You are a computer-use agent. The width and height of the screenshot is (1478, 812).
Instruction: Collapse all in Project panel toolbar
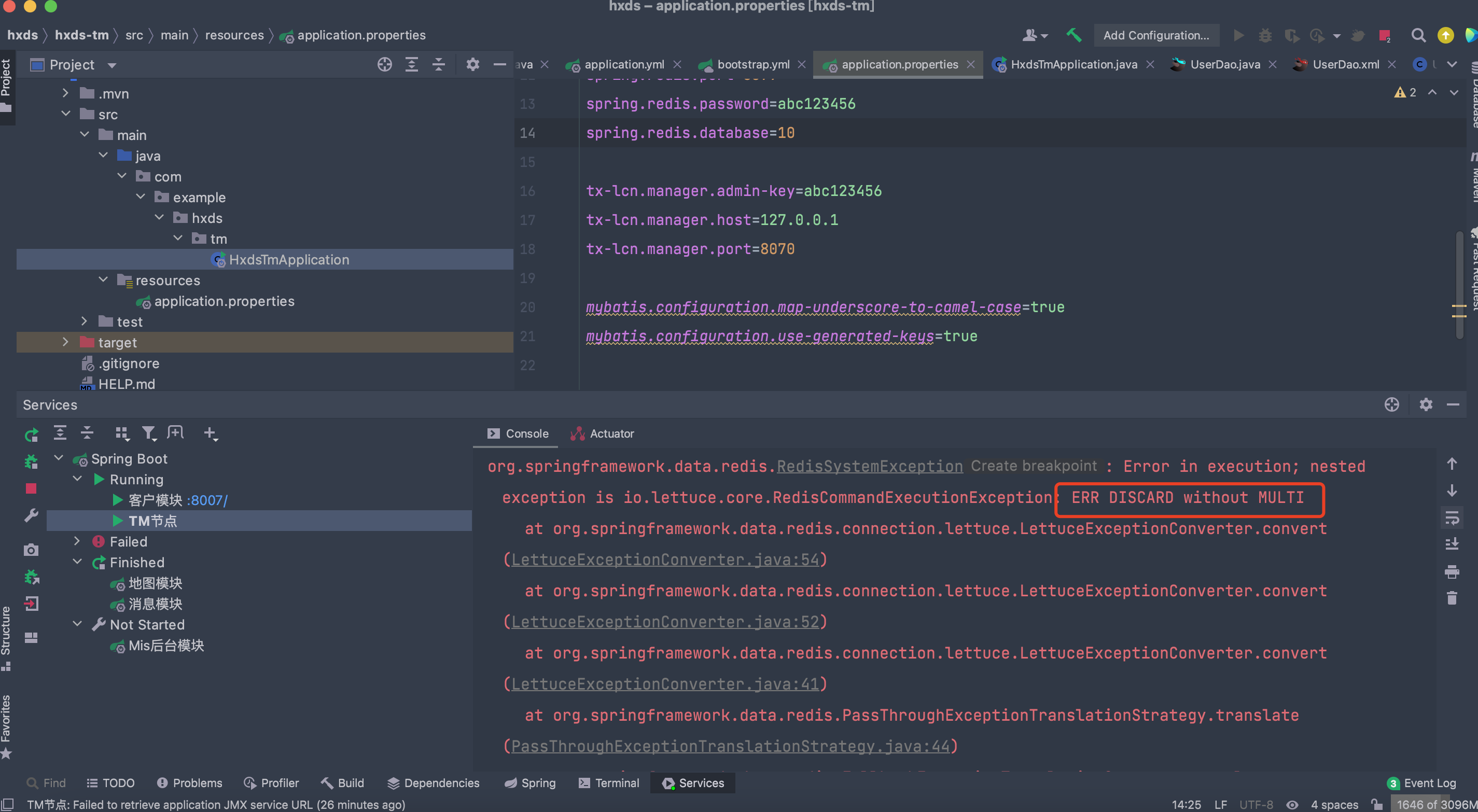438,64
